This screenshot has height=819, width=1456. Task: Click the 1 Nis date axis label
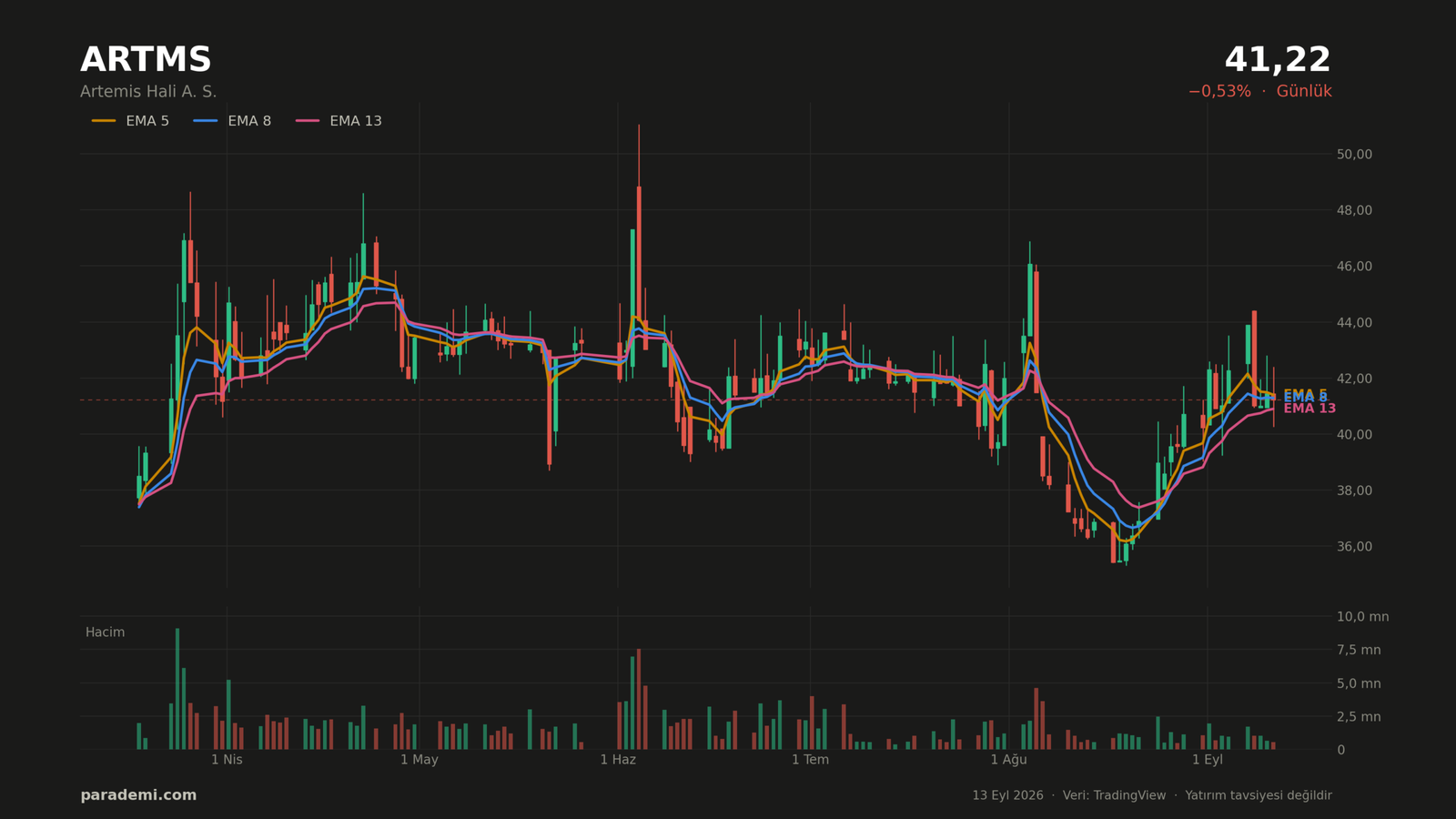point(227,760)
